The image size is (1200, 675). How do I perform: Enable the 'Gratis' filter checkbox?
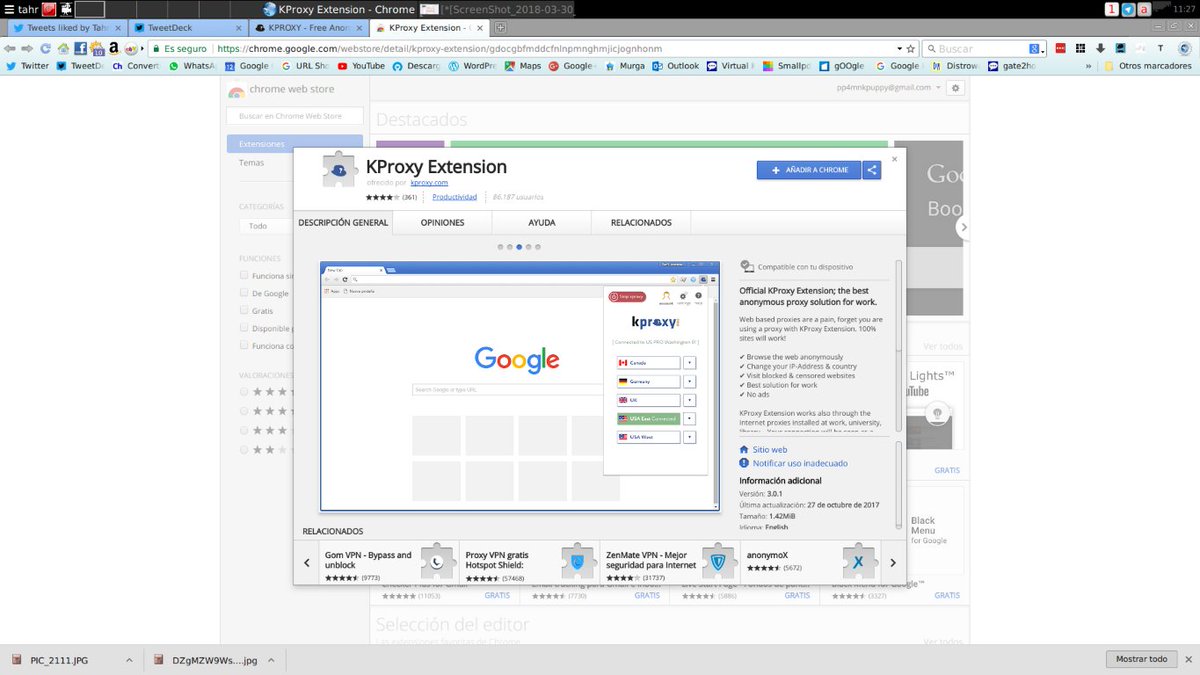pos(244,310)
